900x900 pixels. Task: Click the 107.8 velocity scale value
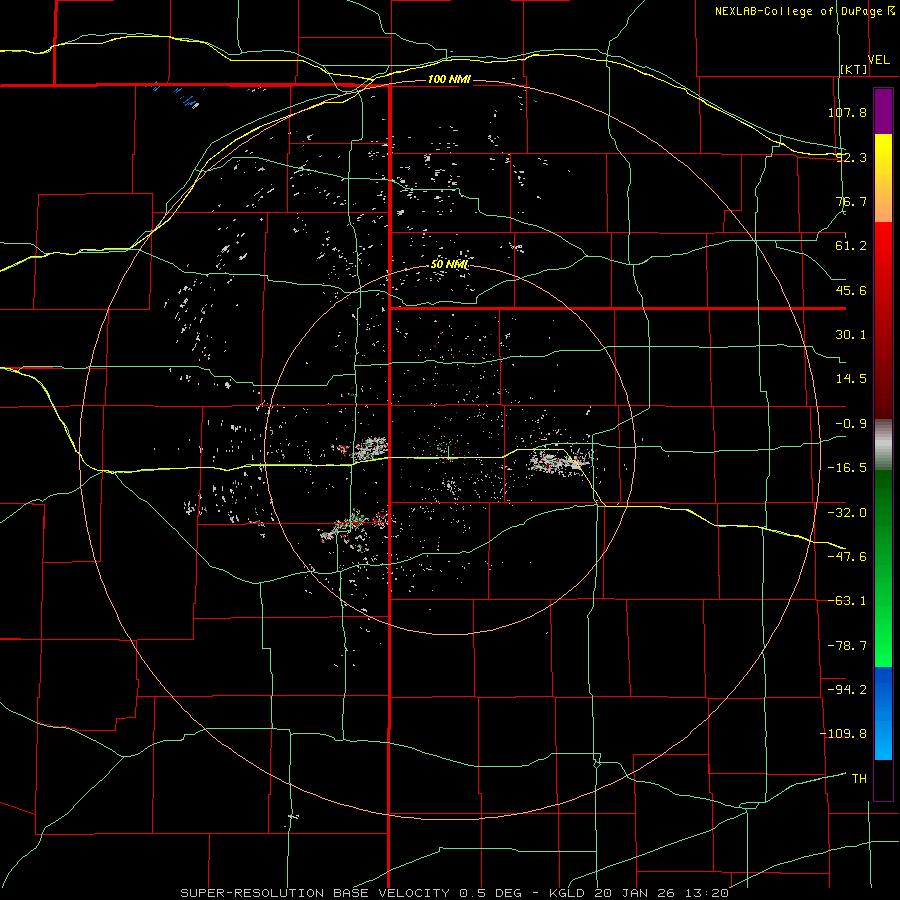click(847, 112)
